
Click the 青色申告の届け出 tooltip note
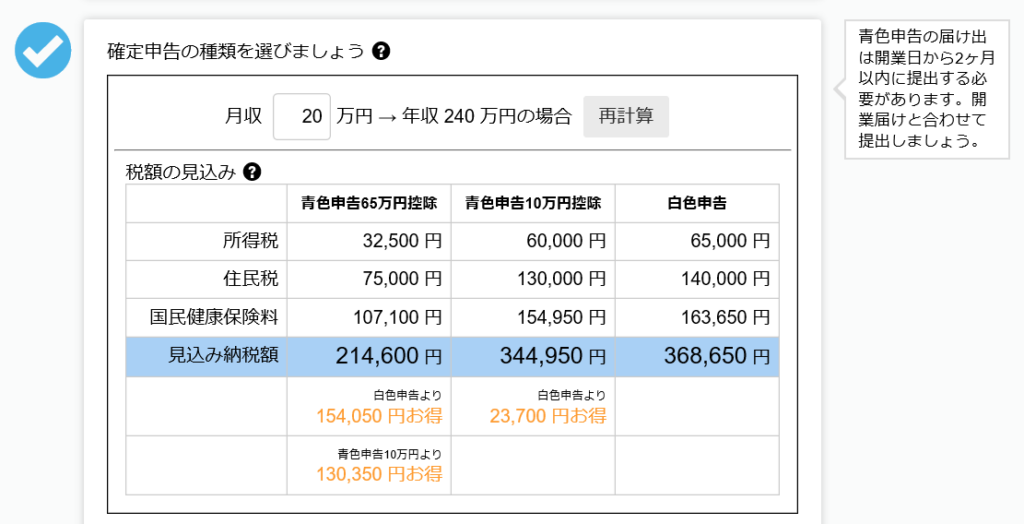927,89
